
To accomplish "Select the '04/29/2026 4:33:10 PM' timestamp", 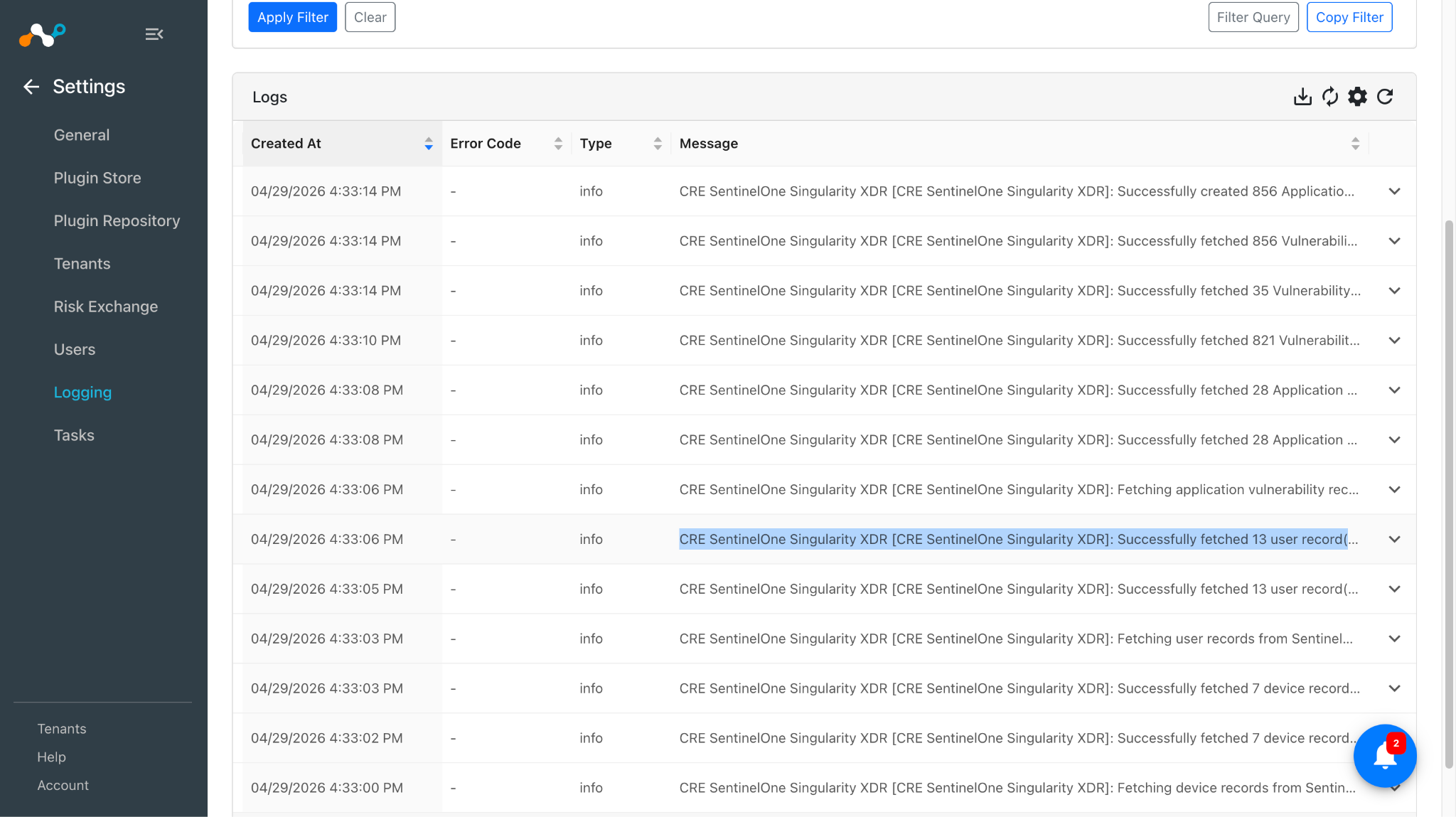I will click(x=326, y=341).
